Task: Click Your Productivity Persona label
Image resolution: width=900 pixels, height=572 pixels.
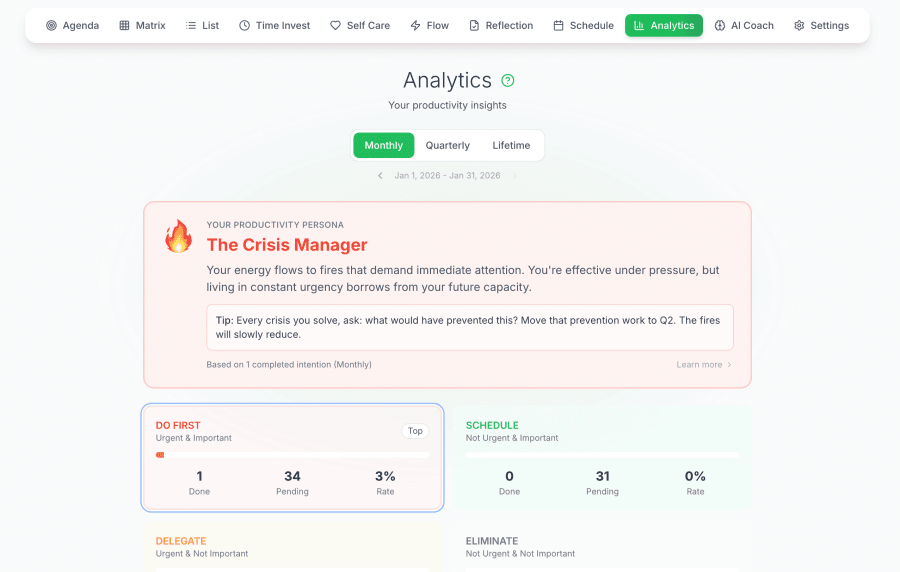Action: click(275, 225)
